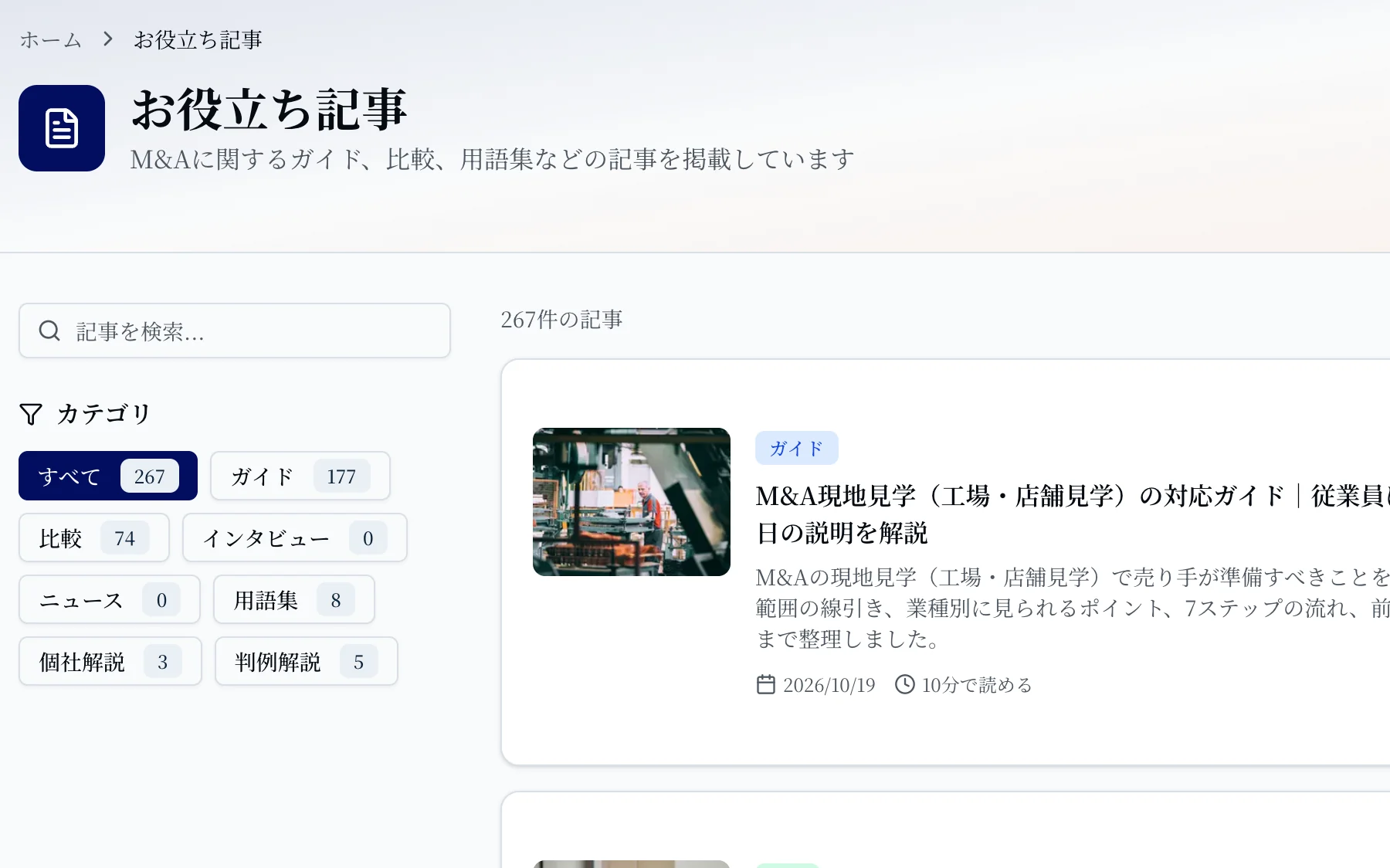Click the 2026/10/19 date text
The height and width of the screenshot is (868, 1390).
pos(829,685)
